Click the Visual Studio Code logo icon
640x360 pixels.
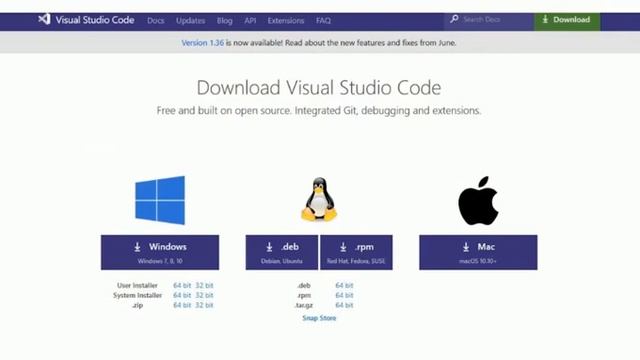(44, 20)
